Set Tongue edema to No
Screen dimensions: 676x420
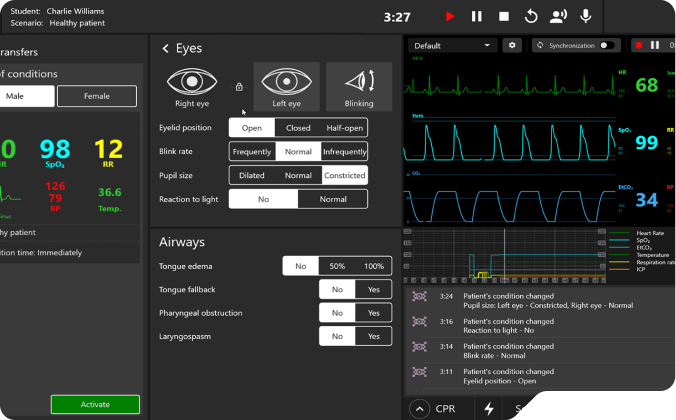click(x=300, y=266)
